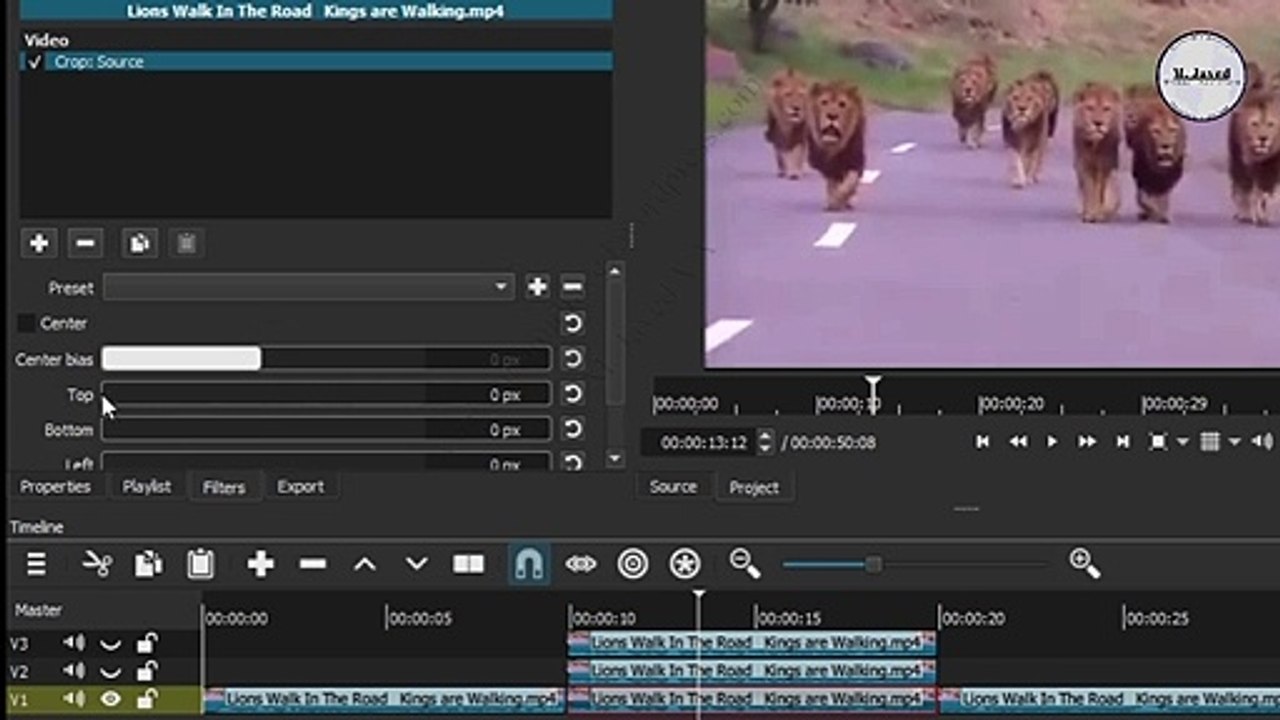Mute track V2 speaker icon
This screenshot has width=1280, height=720.
(74, 670)
